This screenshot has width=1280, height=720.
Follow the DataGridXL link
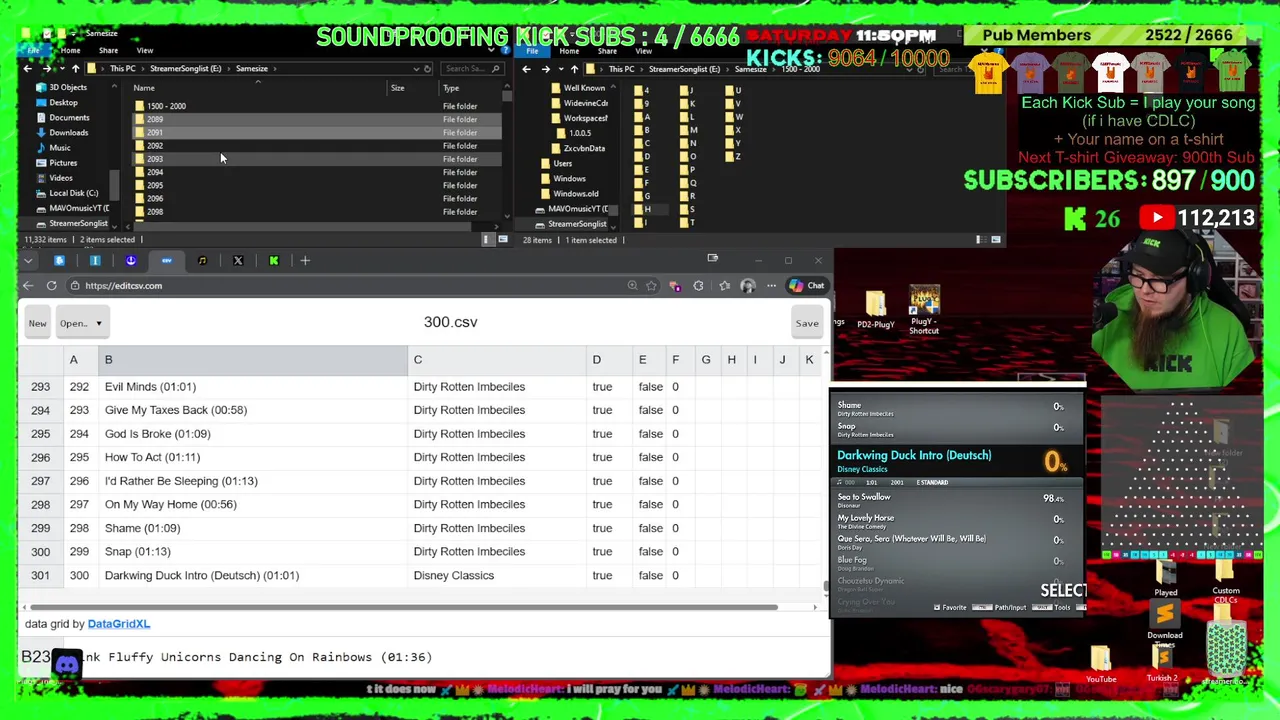[x=118, y=624]
